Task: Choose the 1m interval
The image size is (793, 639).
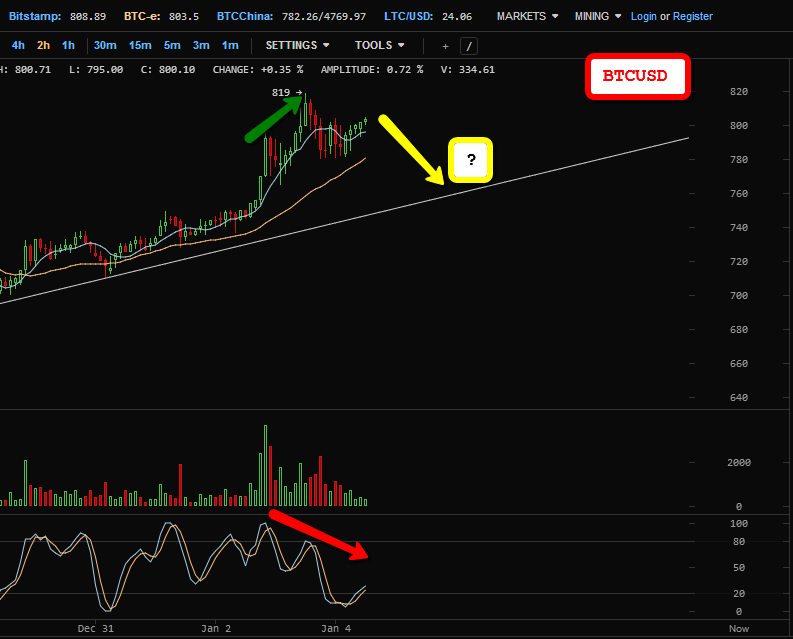Action: [230, 46]
